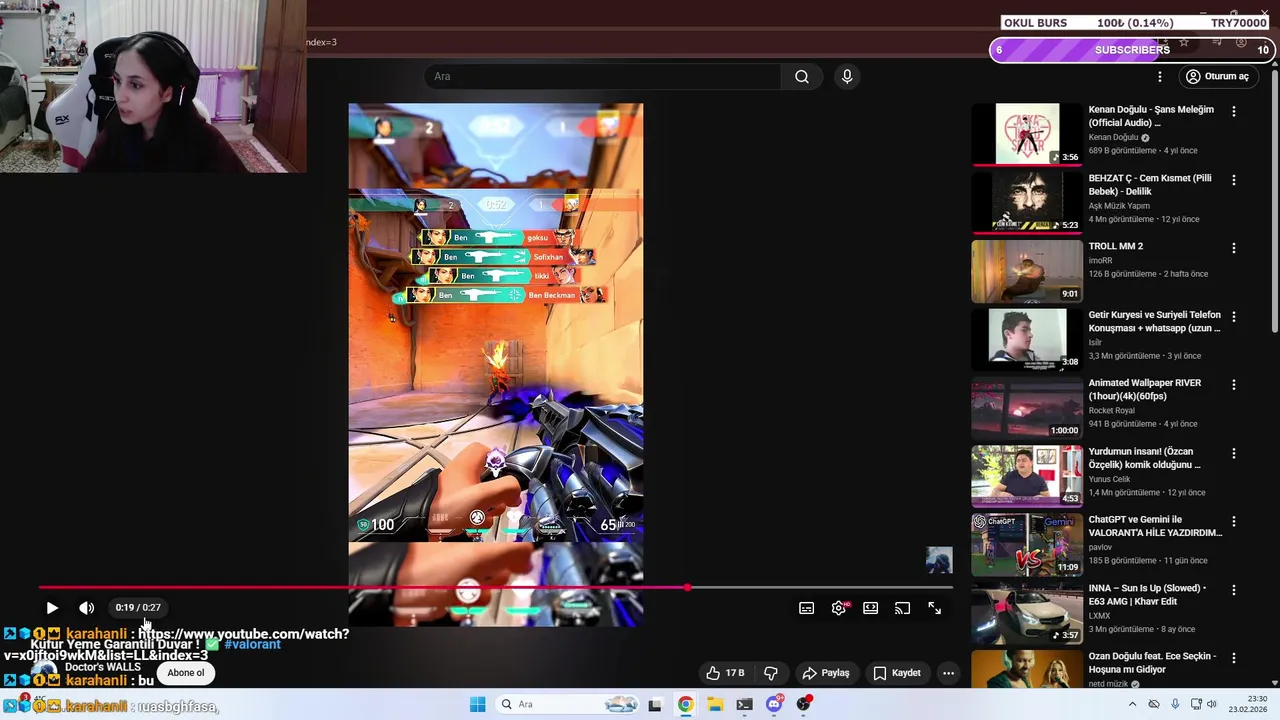Open Animated Wallpaper RIVER video title
1280x720 pixels.
coord(1145,390)
